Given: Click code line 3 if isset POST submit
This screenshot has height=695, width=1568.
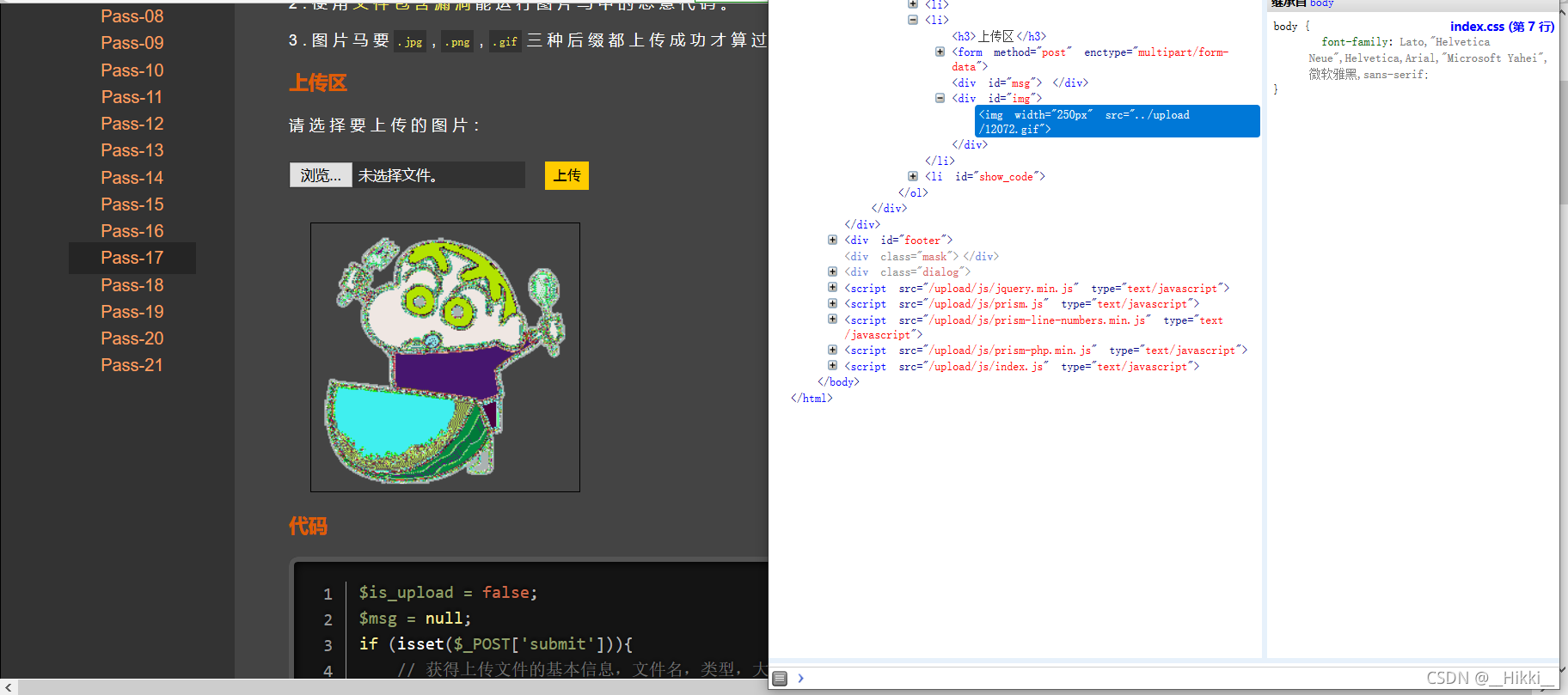Looking at the screenshot, I should 496,644.
